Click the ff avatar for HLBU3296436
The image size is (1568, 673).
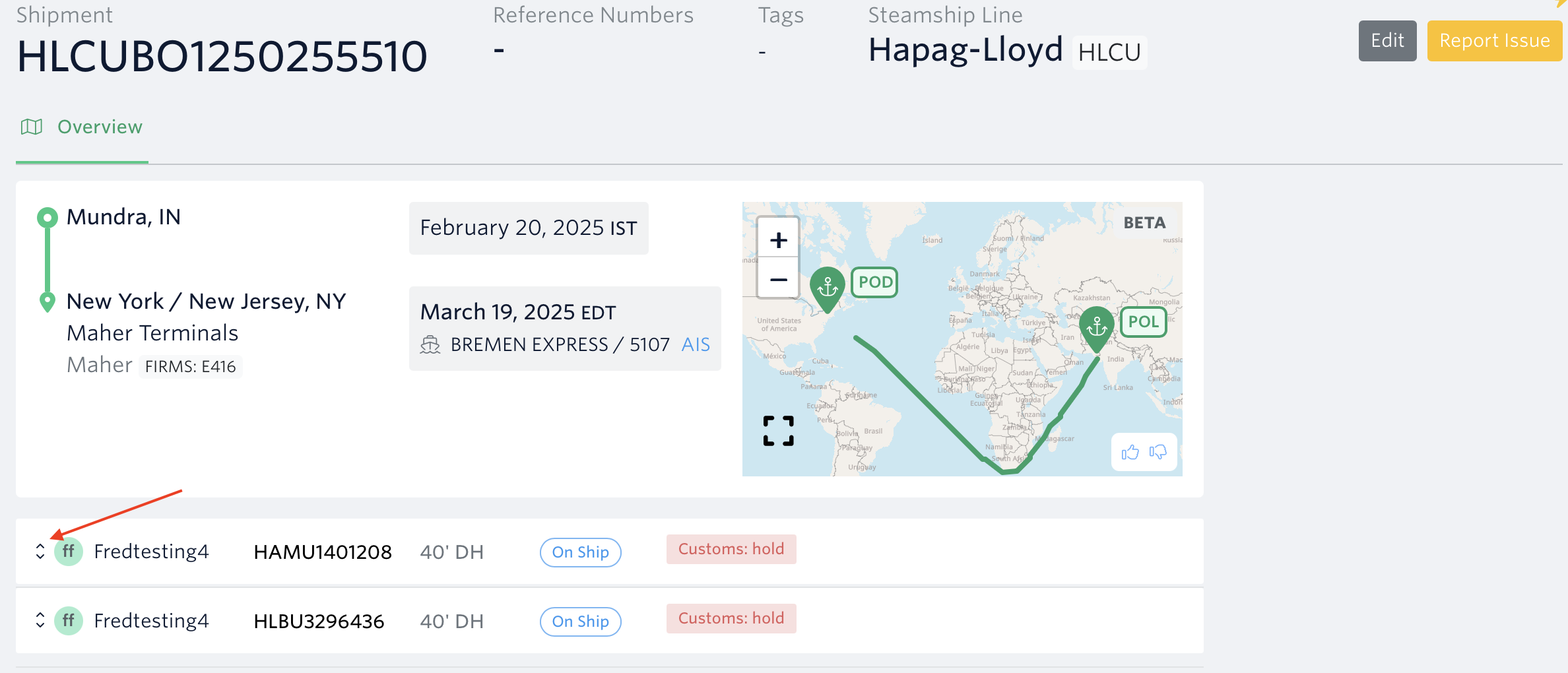coord(69,621)
